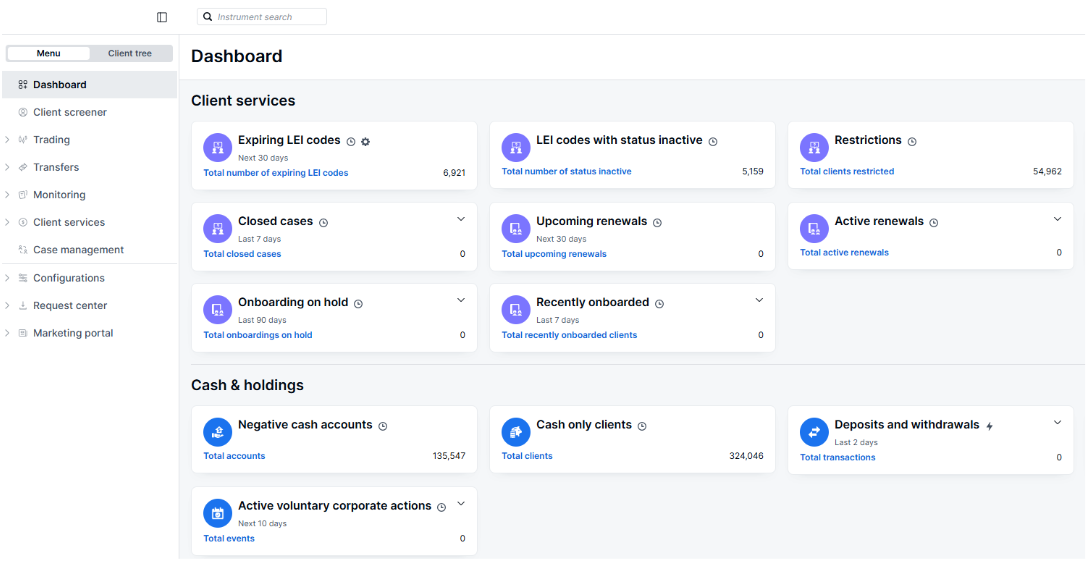Screen dimensions: 1087x562
Task: Open Total number of expiring LEI codes link
Action: click(276, 173)
